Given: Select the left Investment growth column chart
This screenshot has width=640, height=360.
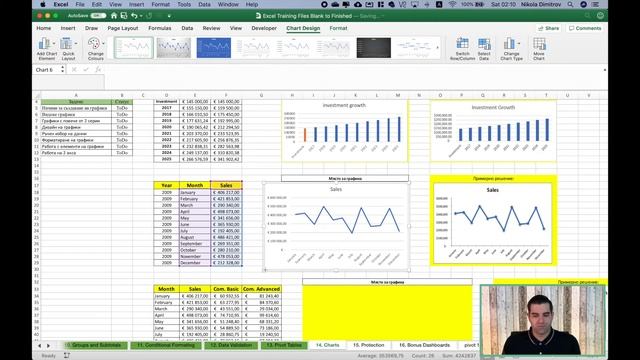Looking at the screenshot, I should click(x=344, y=131).
